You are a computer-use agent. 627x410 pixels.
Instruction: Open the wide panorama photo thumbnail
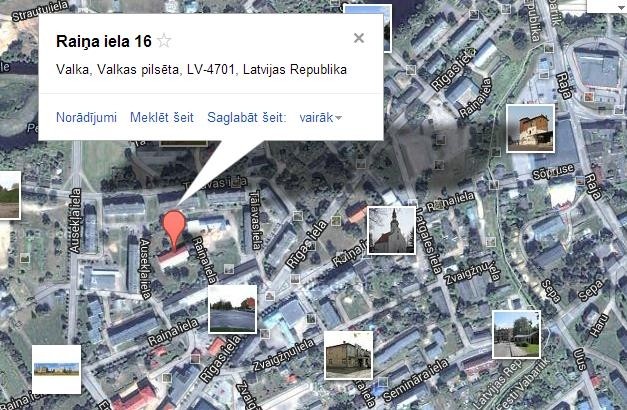point(56,369)
